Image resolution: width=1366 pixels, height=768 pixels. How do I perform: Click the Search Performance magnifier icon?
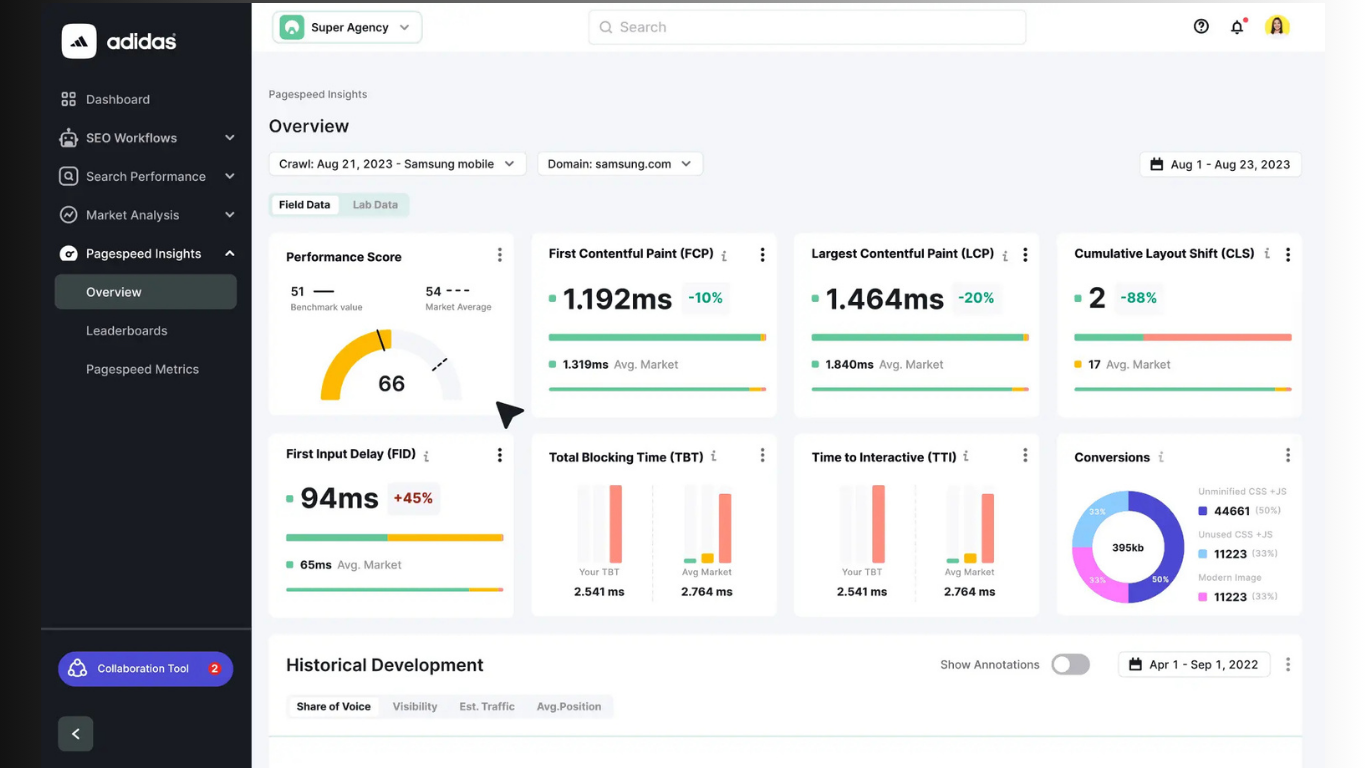coord(68,176)
